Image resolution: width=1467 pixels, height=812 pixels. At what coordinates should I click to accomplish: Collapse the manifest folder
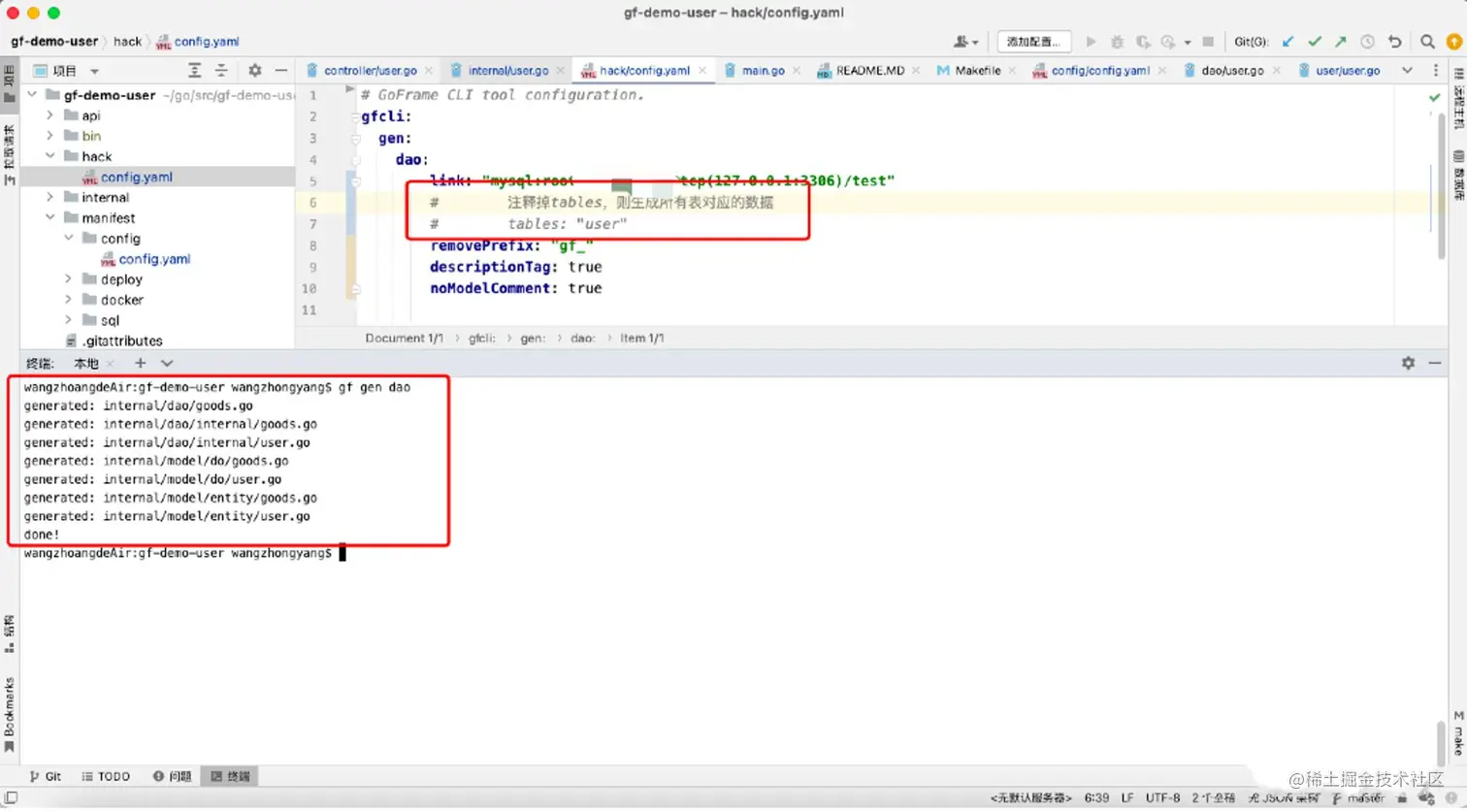click(50, 218)
